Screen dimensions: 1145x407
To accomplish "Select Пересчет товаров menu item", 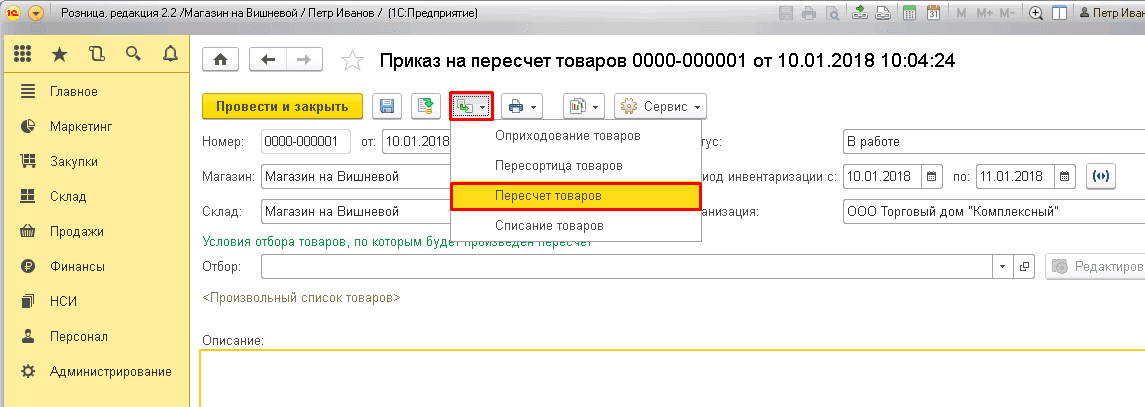I will [x=575, y=196].
